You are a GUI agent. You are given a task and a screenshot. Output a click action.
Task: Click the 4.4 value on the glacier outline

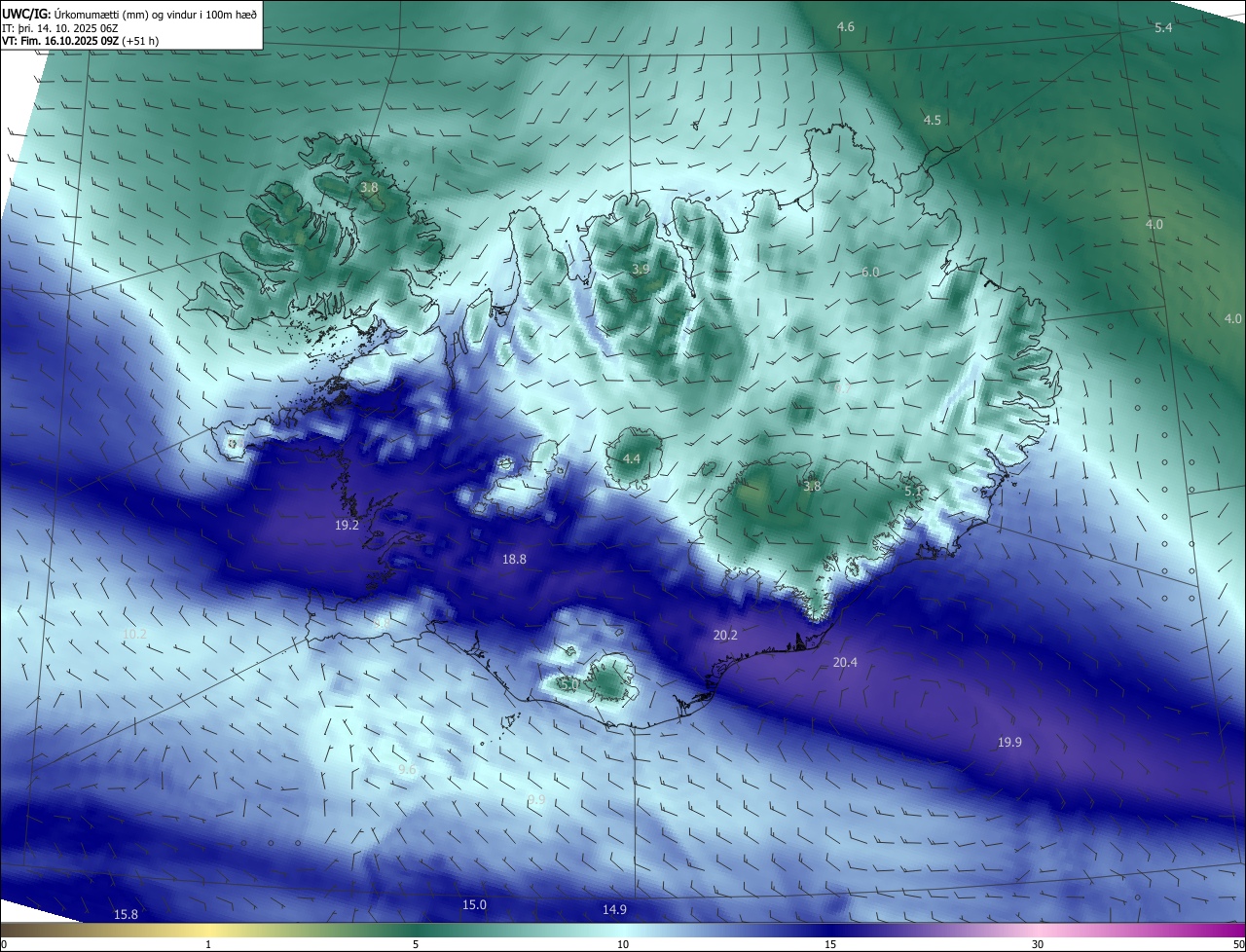click(x=632, y=458)
